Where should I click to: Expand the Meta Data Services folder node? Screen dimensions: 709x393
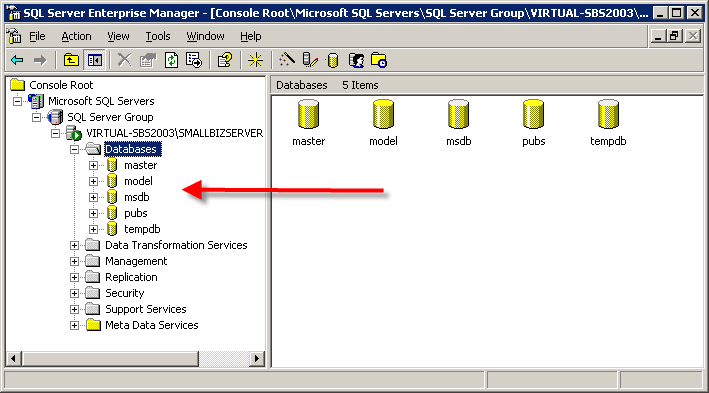[74, 326]
